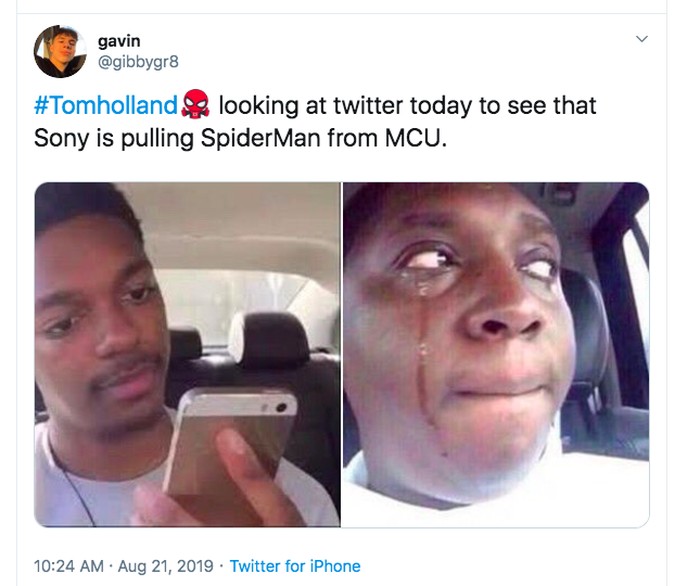Click the word "Sony" in the tweet text

pos(60,137)
